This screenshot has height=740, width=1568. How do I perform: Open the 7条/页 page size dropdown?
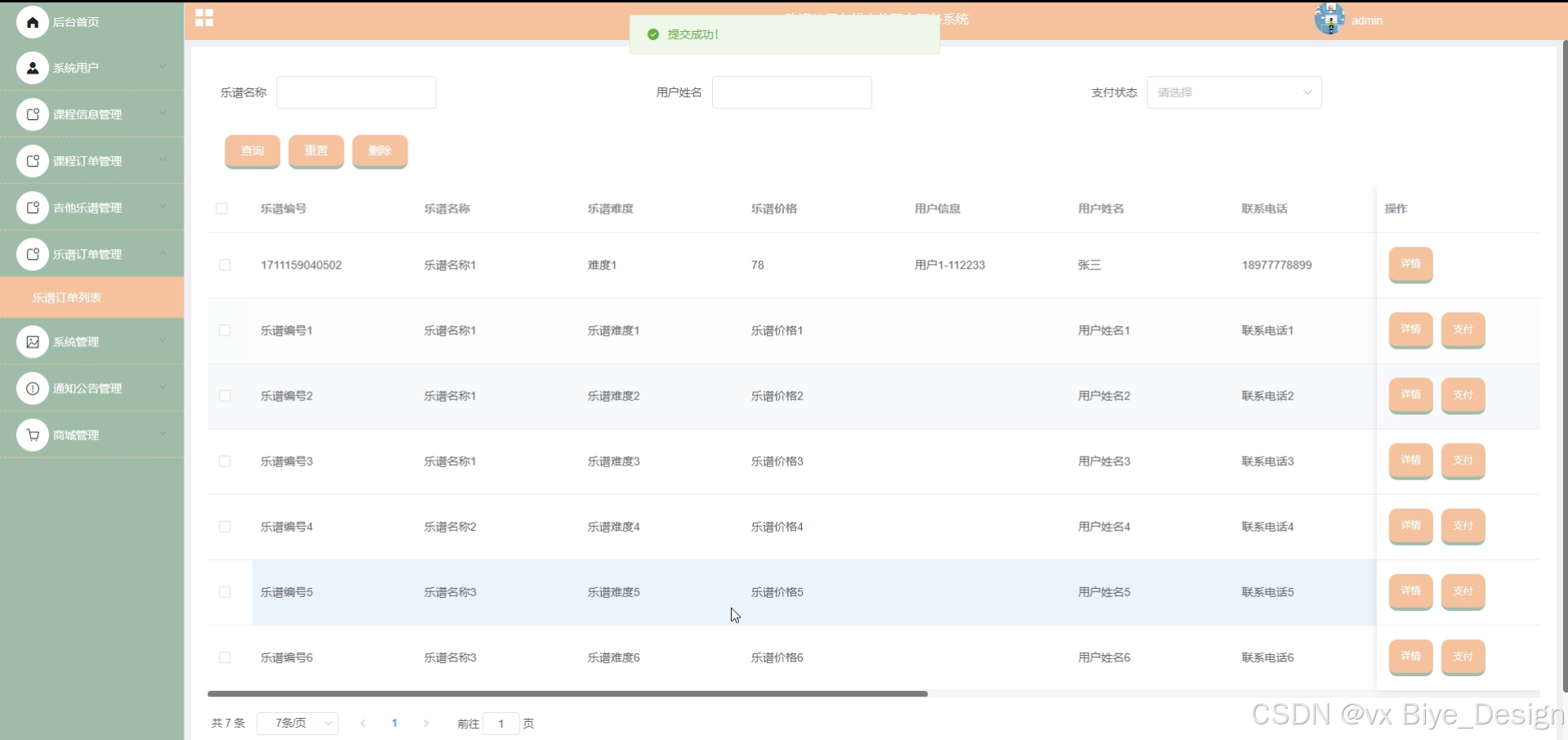[x=298, y=723]
